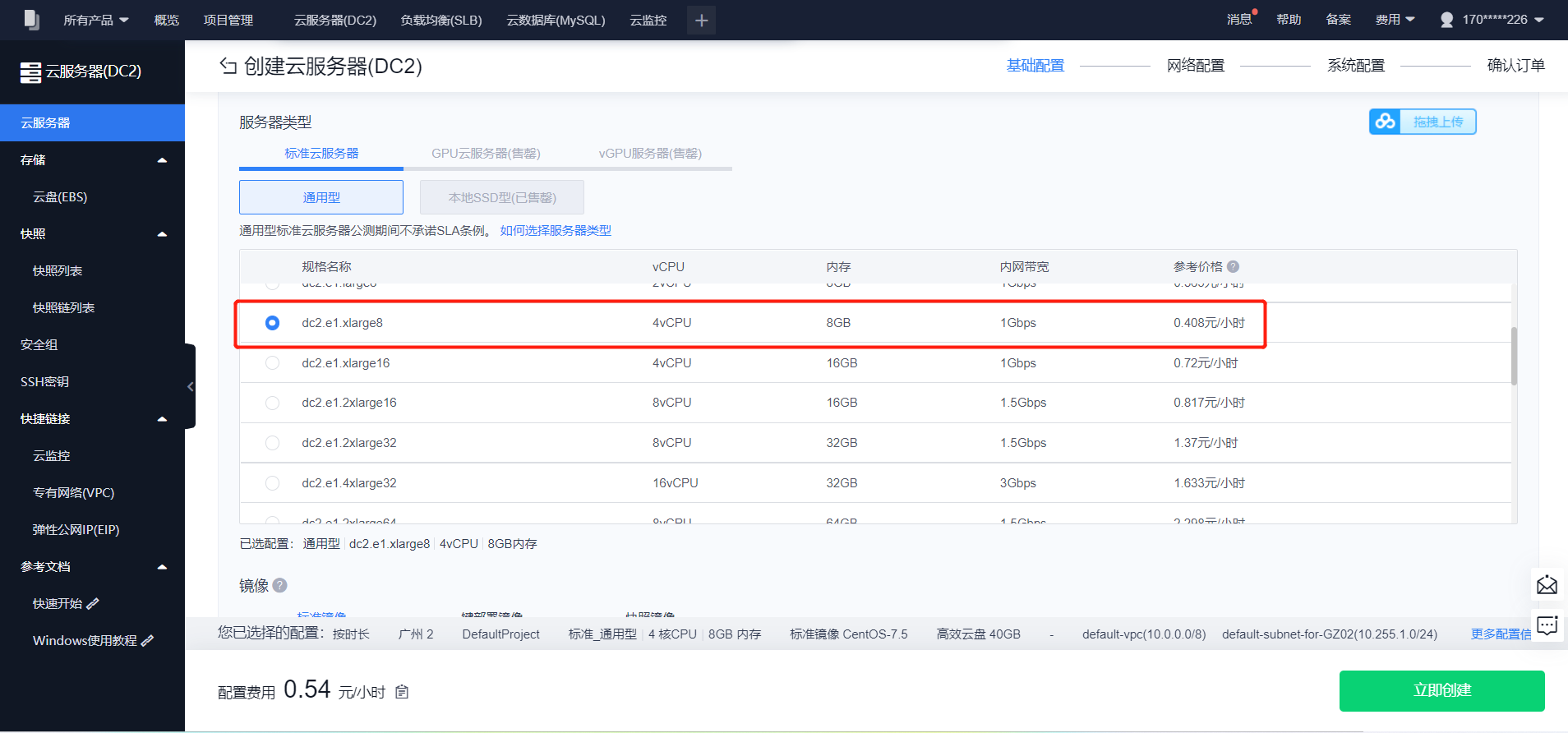Open 云监控 in top navigation

coord(648,20)
